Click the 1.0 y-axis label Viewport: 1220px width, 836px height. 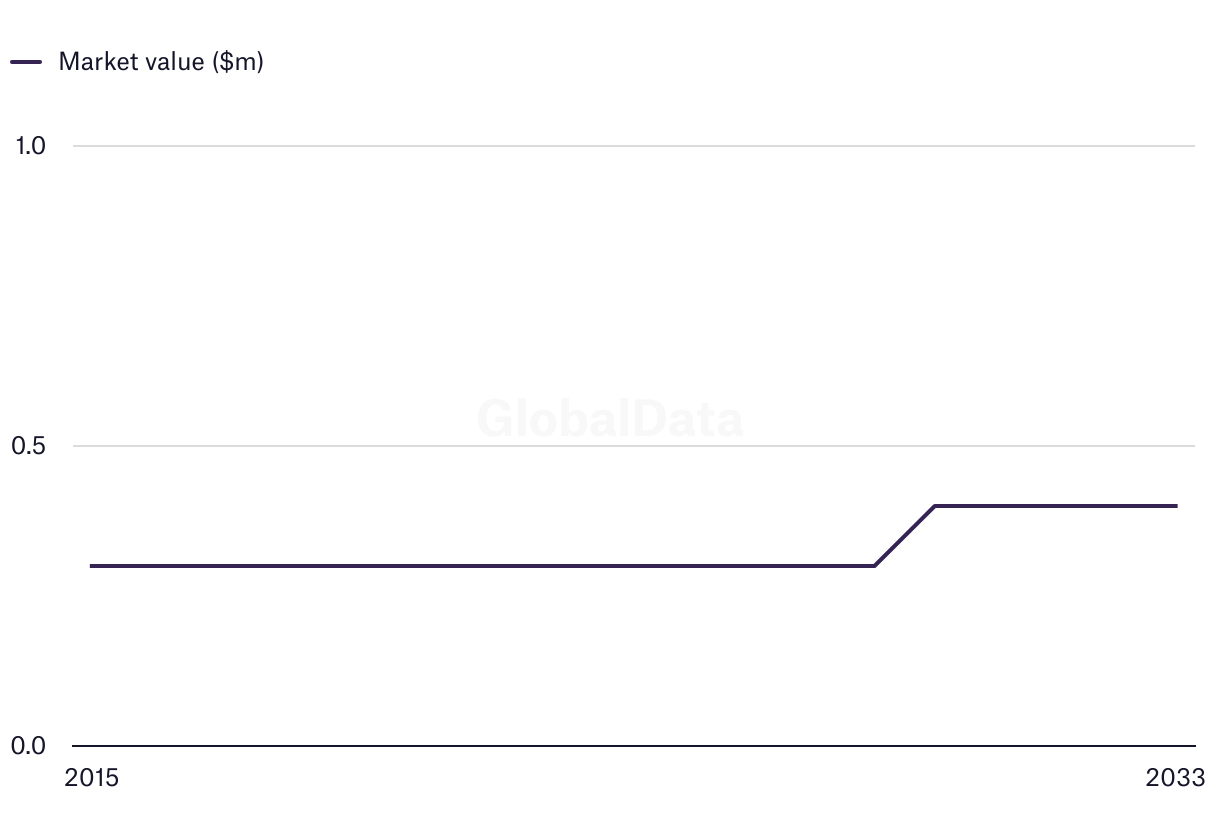[x=31, y=146]
